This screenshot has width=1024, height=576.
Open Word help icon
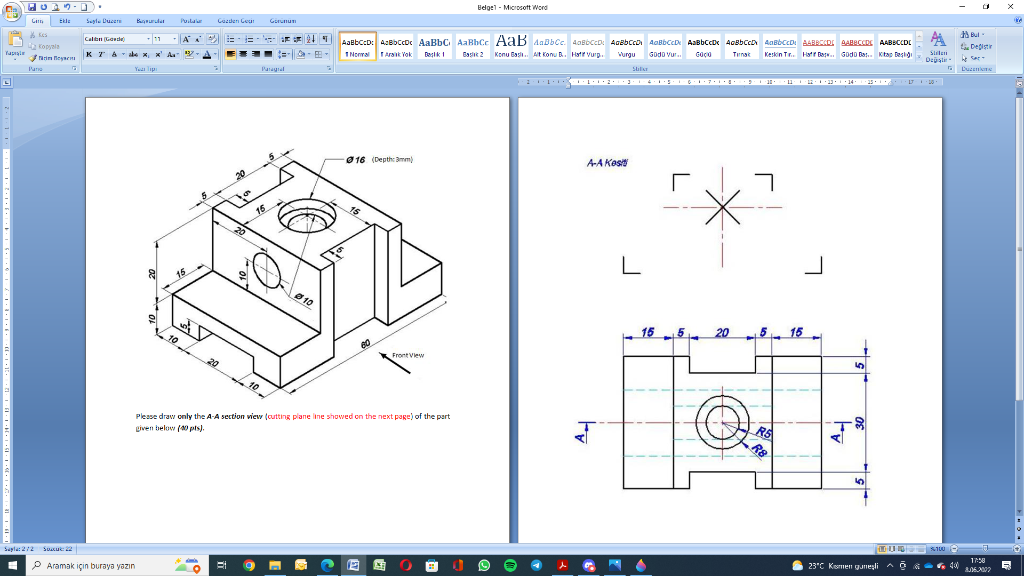coord(1018,21)
